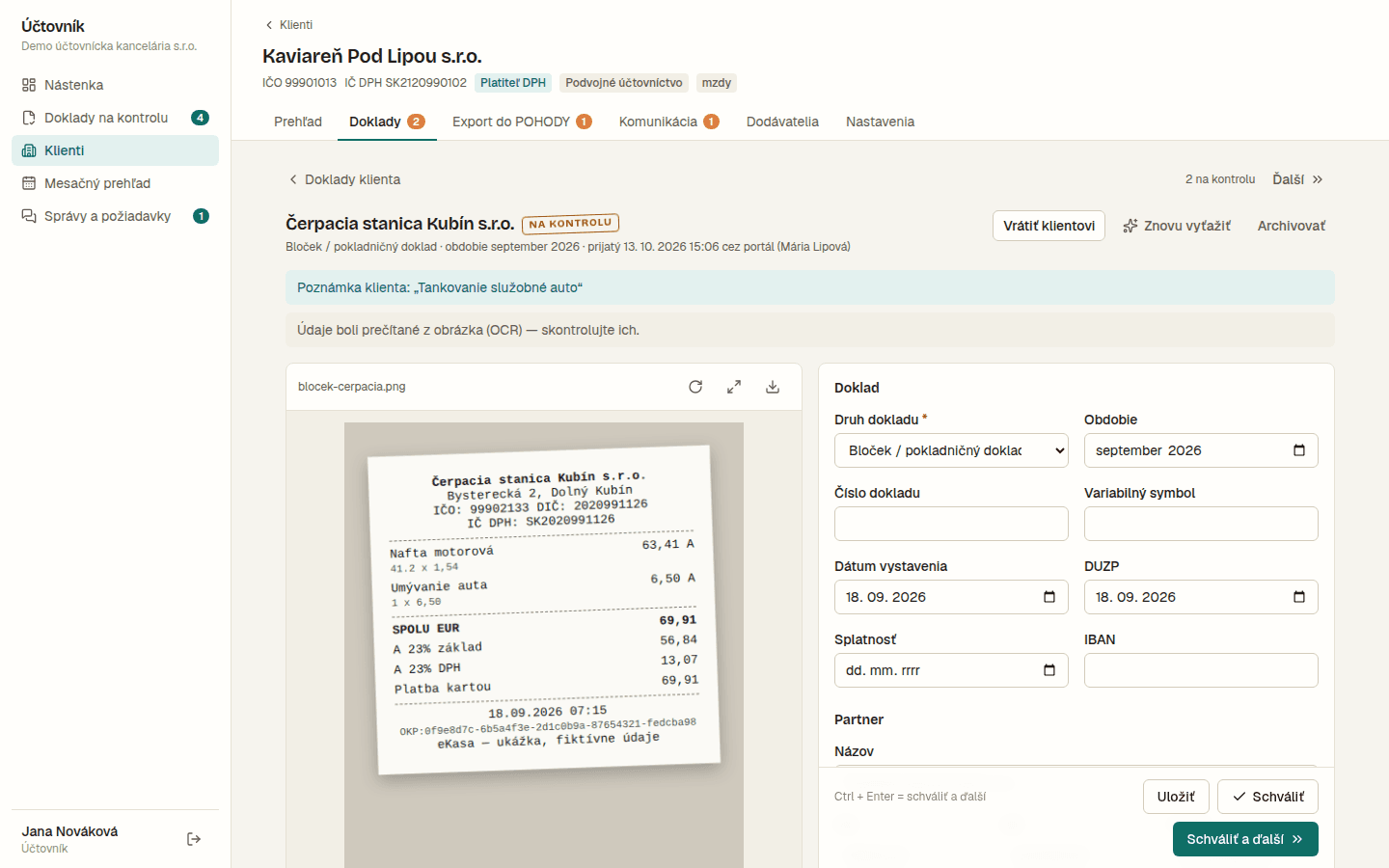
Task: Go to next document with Ďalší
Action: [1298, 179]
